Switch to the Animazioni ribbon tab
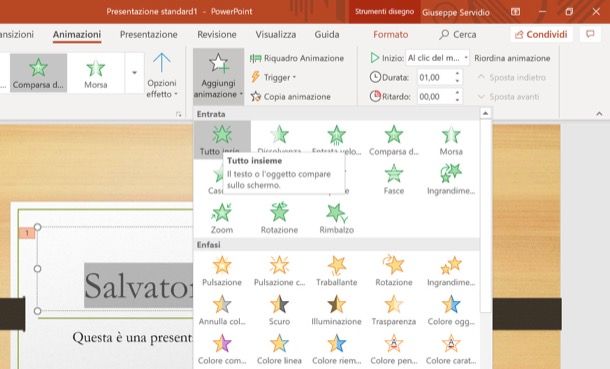This screenshot has width=610, height=369. coord(77,34)
